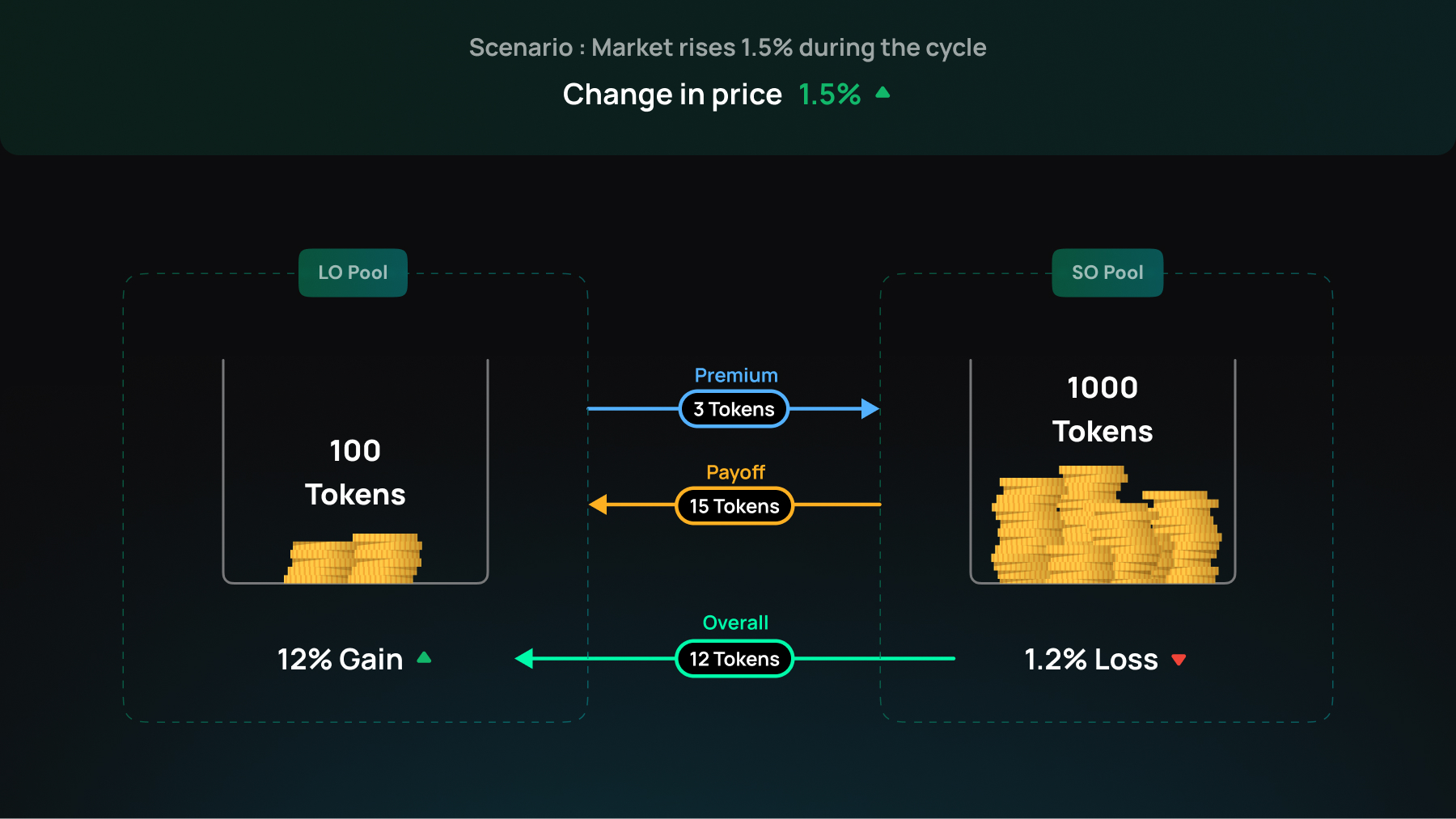The width and height of the screenshot is (1456, 819).
Task: Click the scenario heading about market rising
Action: (x=727, y=48)
